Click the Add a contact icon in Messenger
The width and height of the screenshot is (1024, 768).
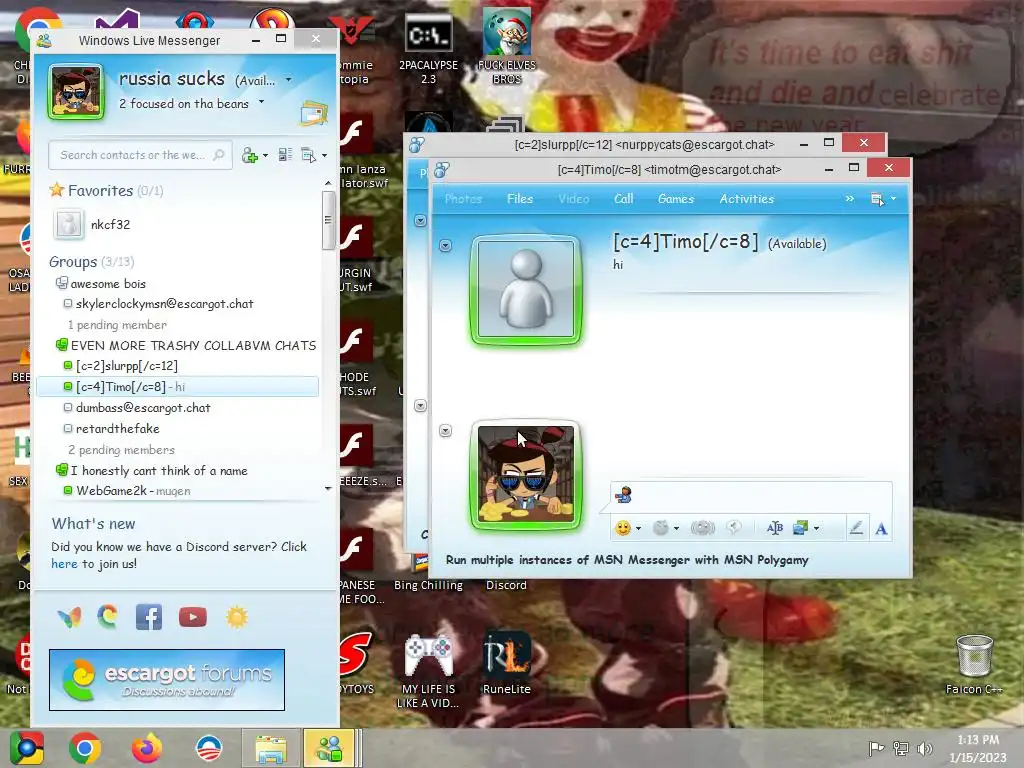(x=249, y=155)
